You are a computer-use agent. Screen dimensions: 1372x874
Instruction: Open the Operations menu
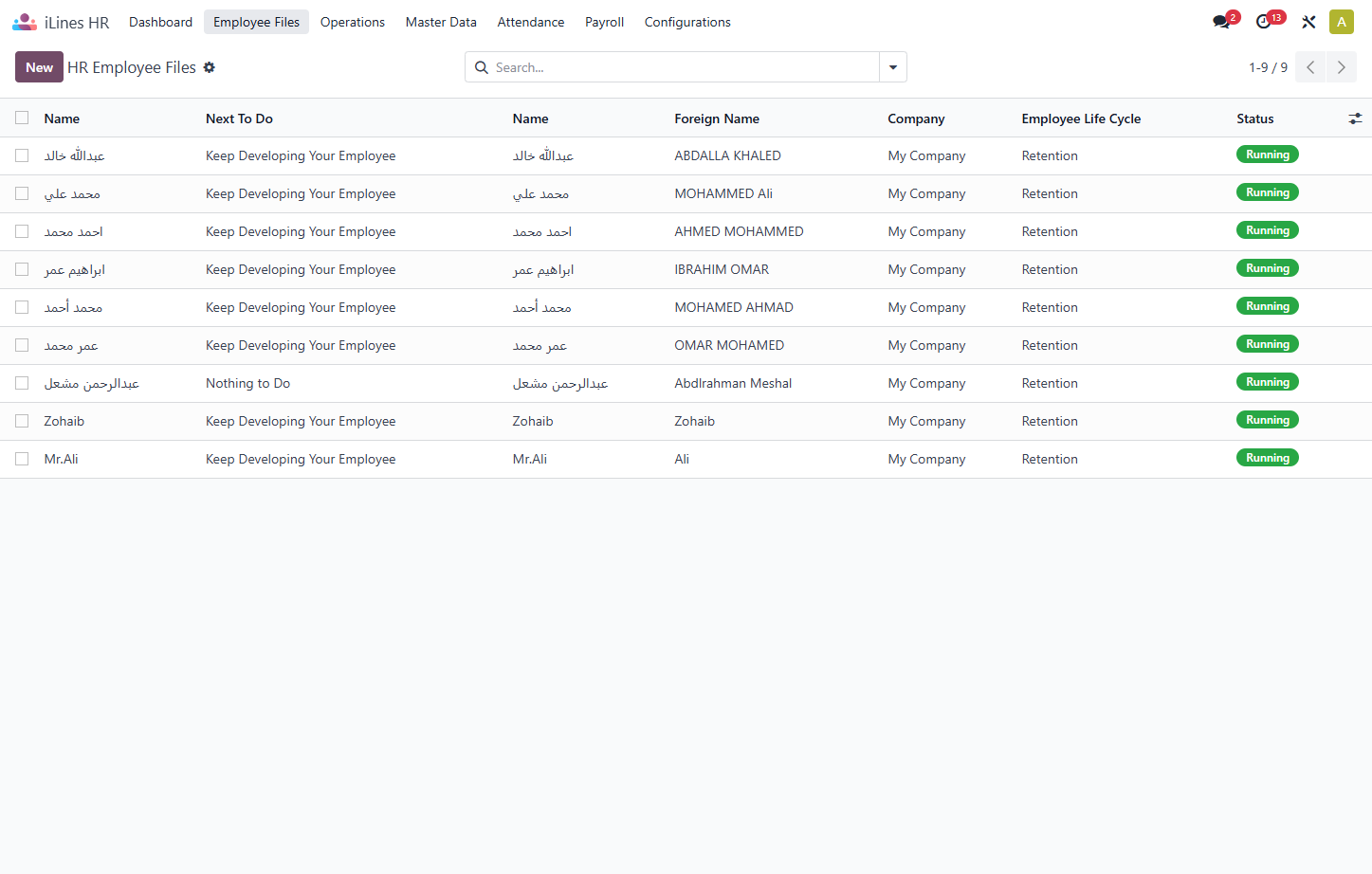(x=353, y=22)
